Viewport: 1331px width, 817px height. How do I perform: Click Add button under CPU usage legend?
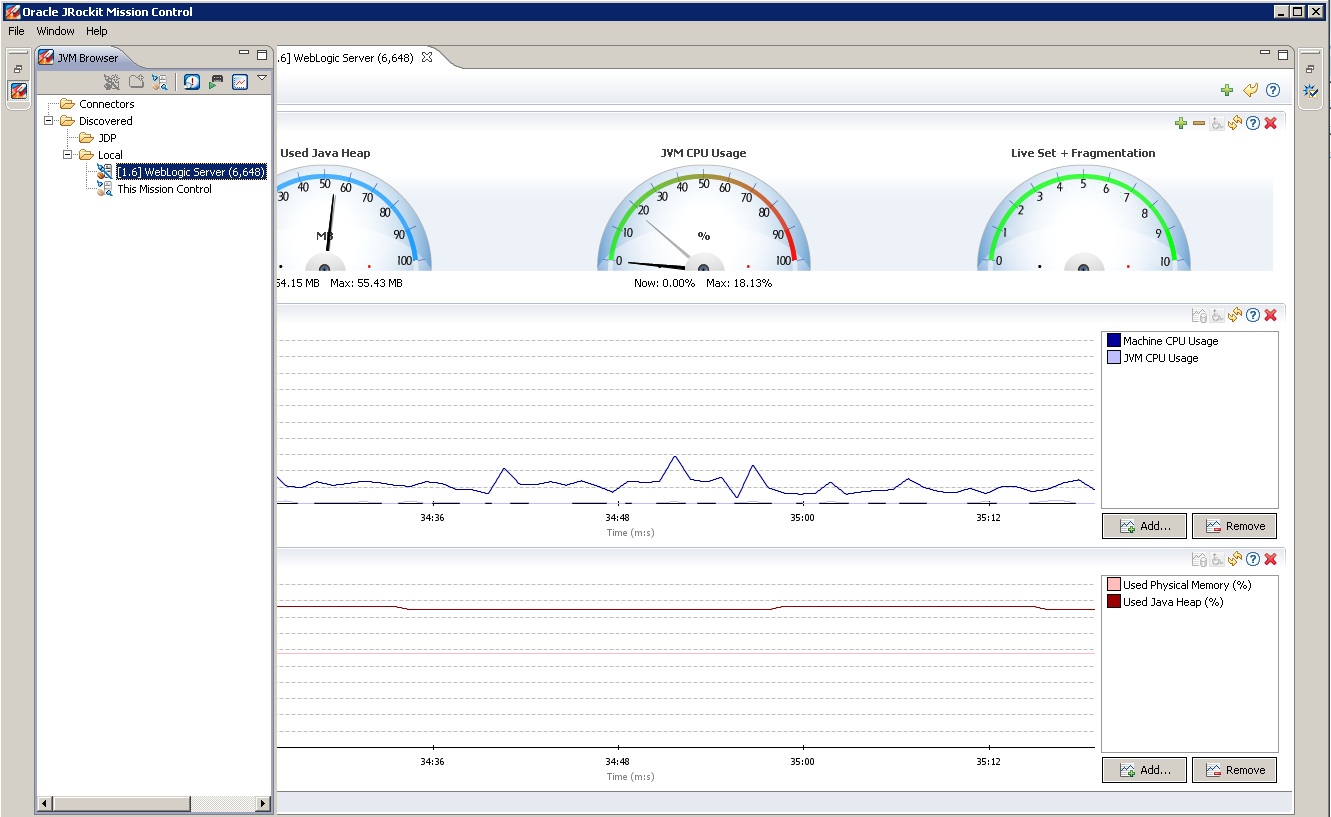[1144, 526]
